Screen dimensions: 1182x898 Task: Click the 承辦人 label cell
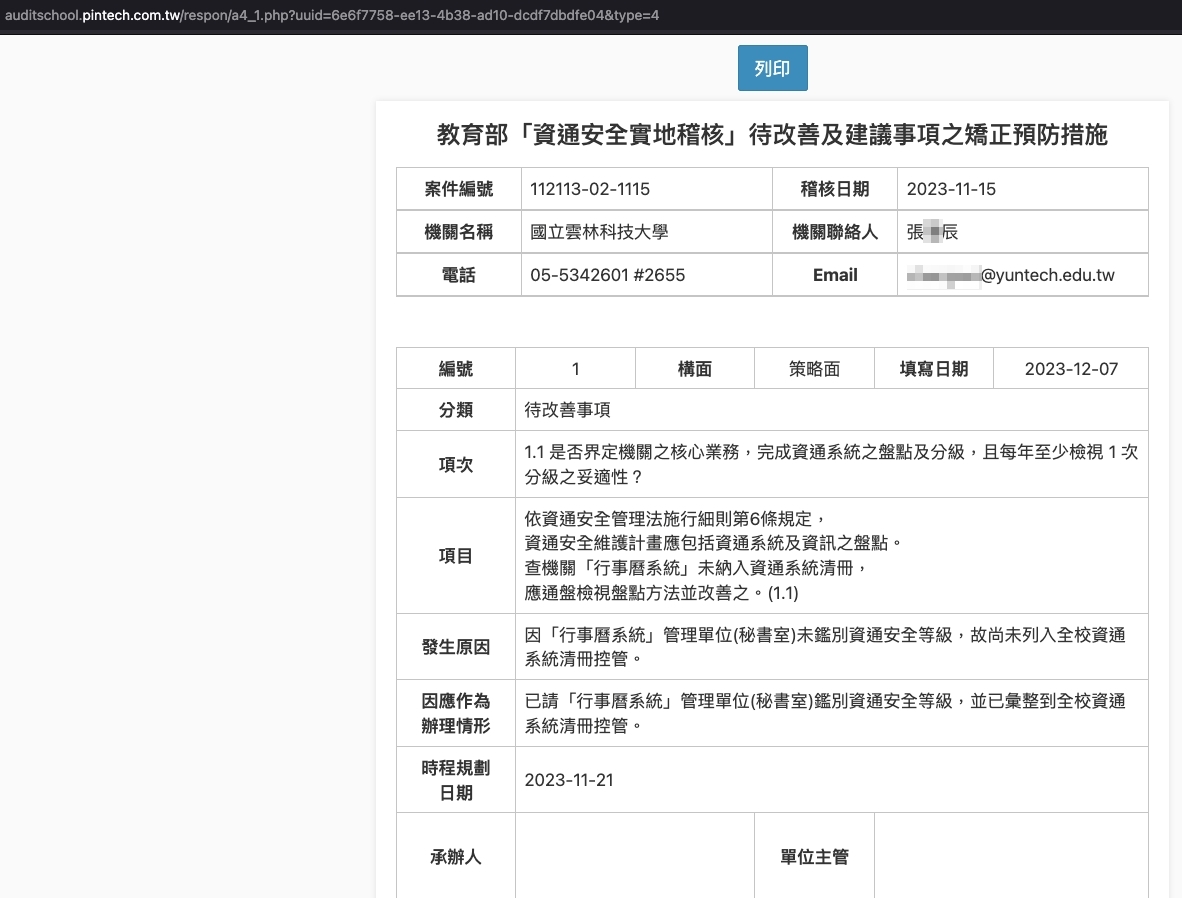coord(456,857)
